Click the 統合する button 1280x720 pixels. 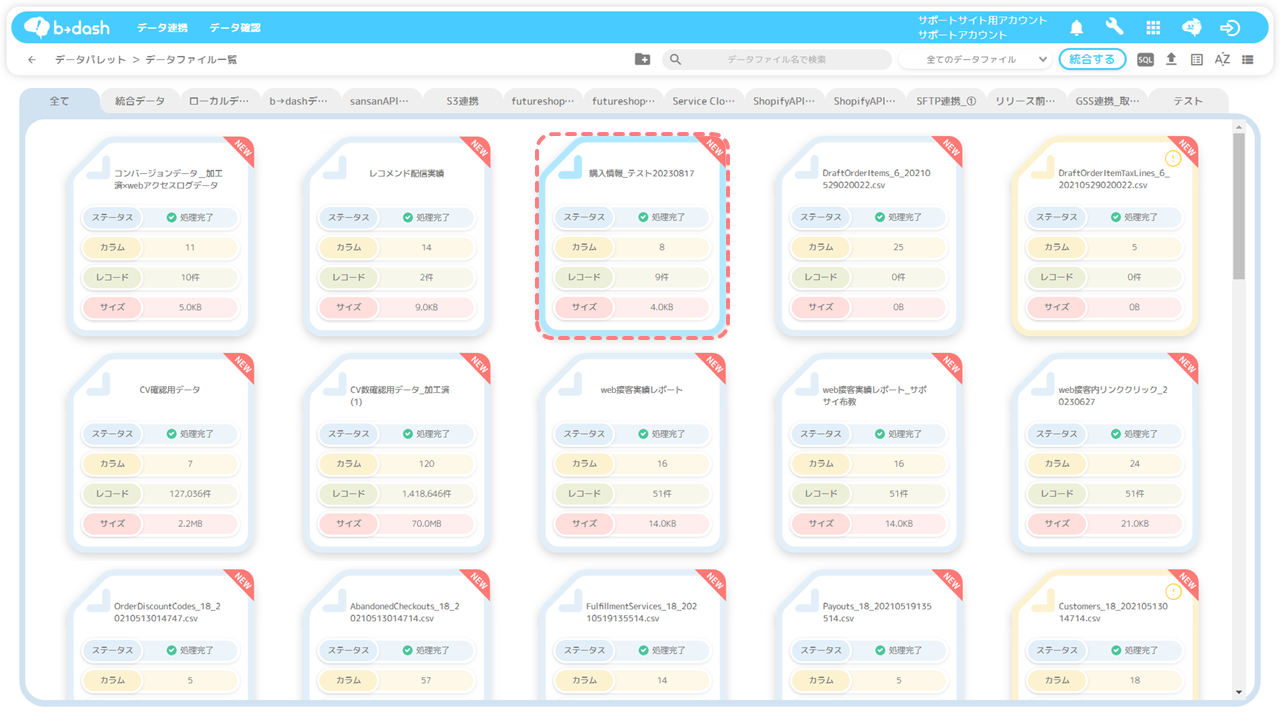1092,60
